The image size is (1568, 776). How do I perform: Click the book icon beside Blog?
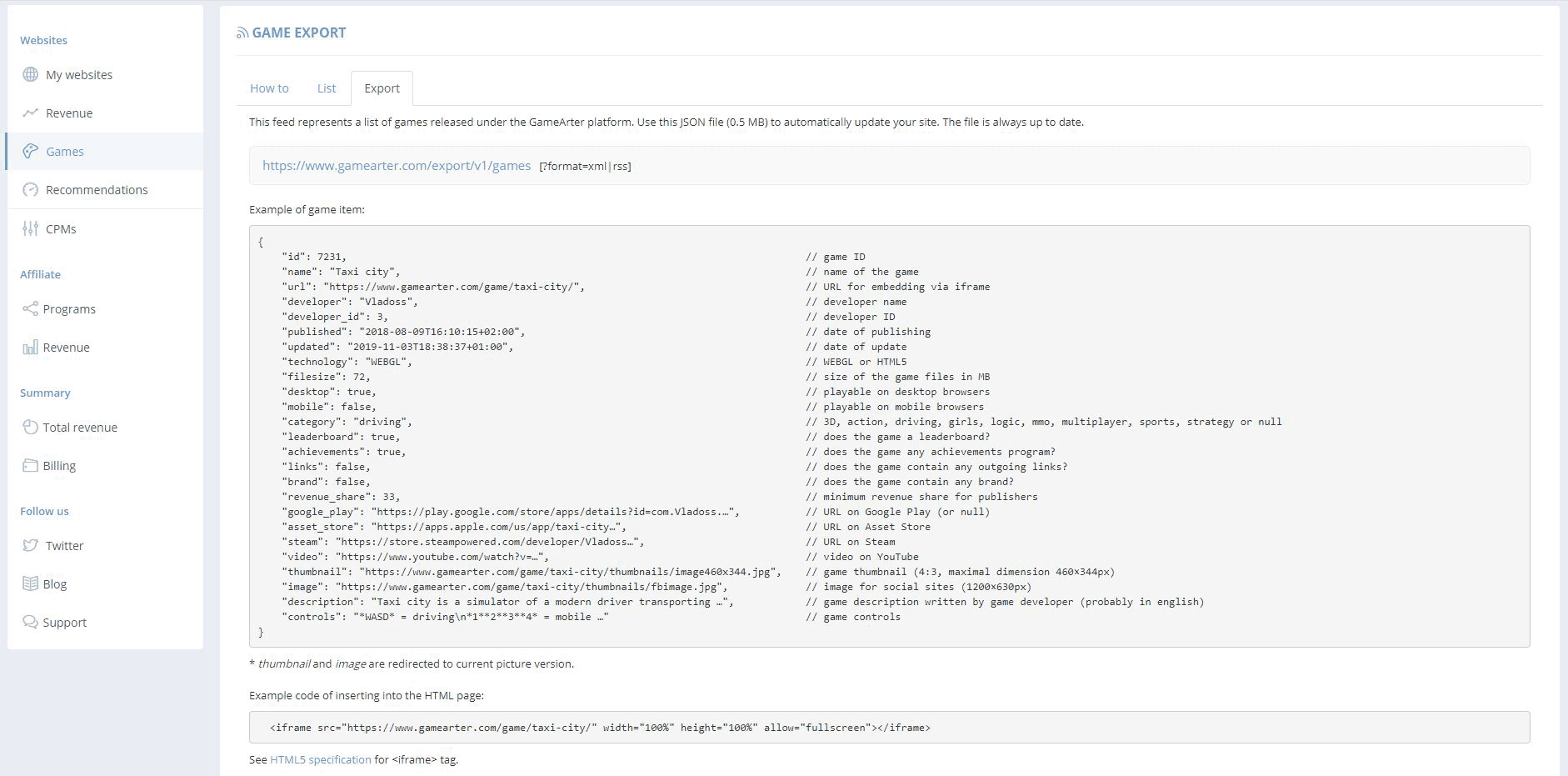click(x=30, y=583)
